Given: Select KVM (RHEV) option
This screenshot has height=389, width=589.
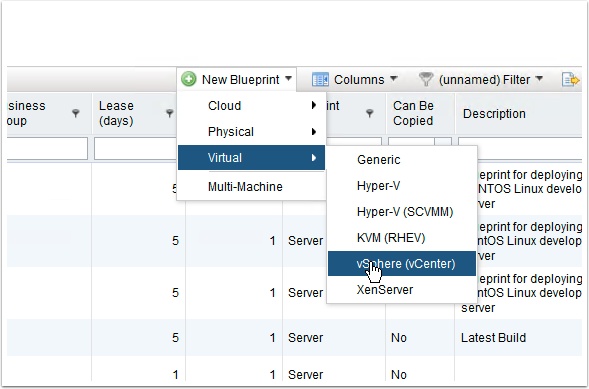Looking at the screenshot, I should 402,238.
